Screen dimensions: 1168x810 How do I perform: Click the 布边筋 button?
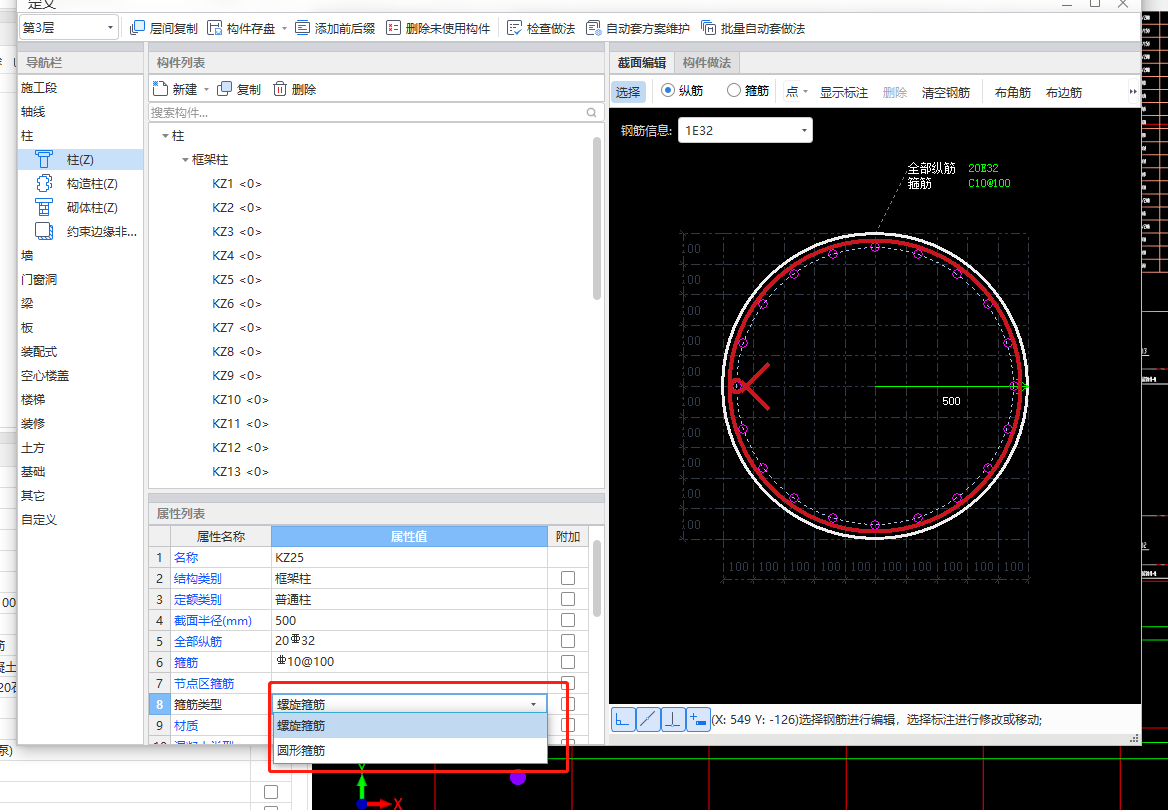tap(1064, 92)
